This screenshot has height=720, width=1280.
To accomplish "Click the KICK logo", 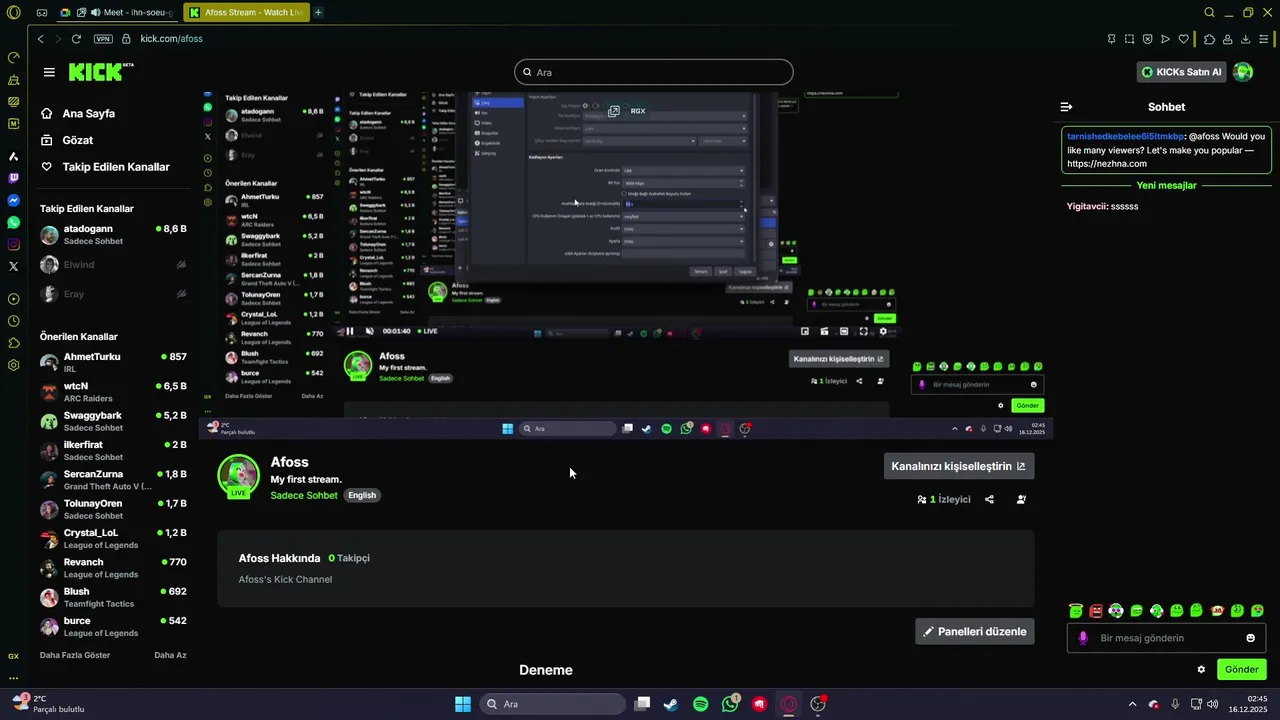I will (100, 72).
